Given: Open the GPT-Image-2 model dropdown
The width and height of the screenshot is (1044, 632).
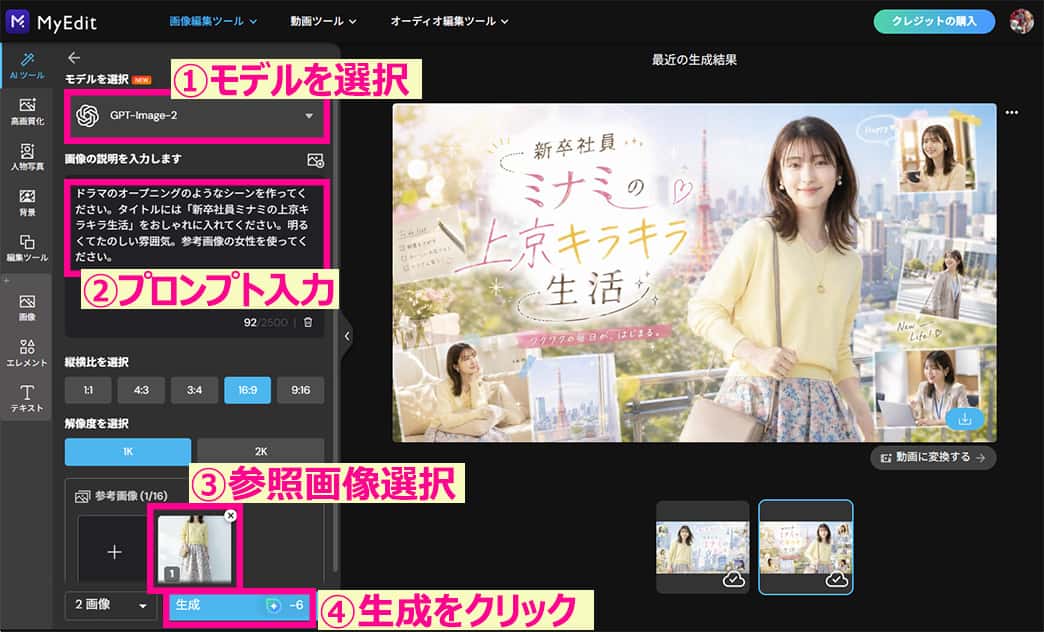Looking at the screenshot, I should 197,116.
